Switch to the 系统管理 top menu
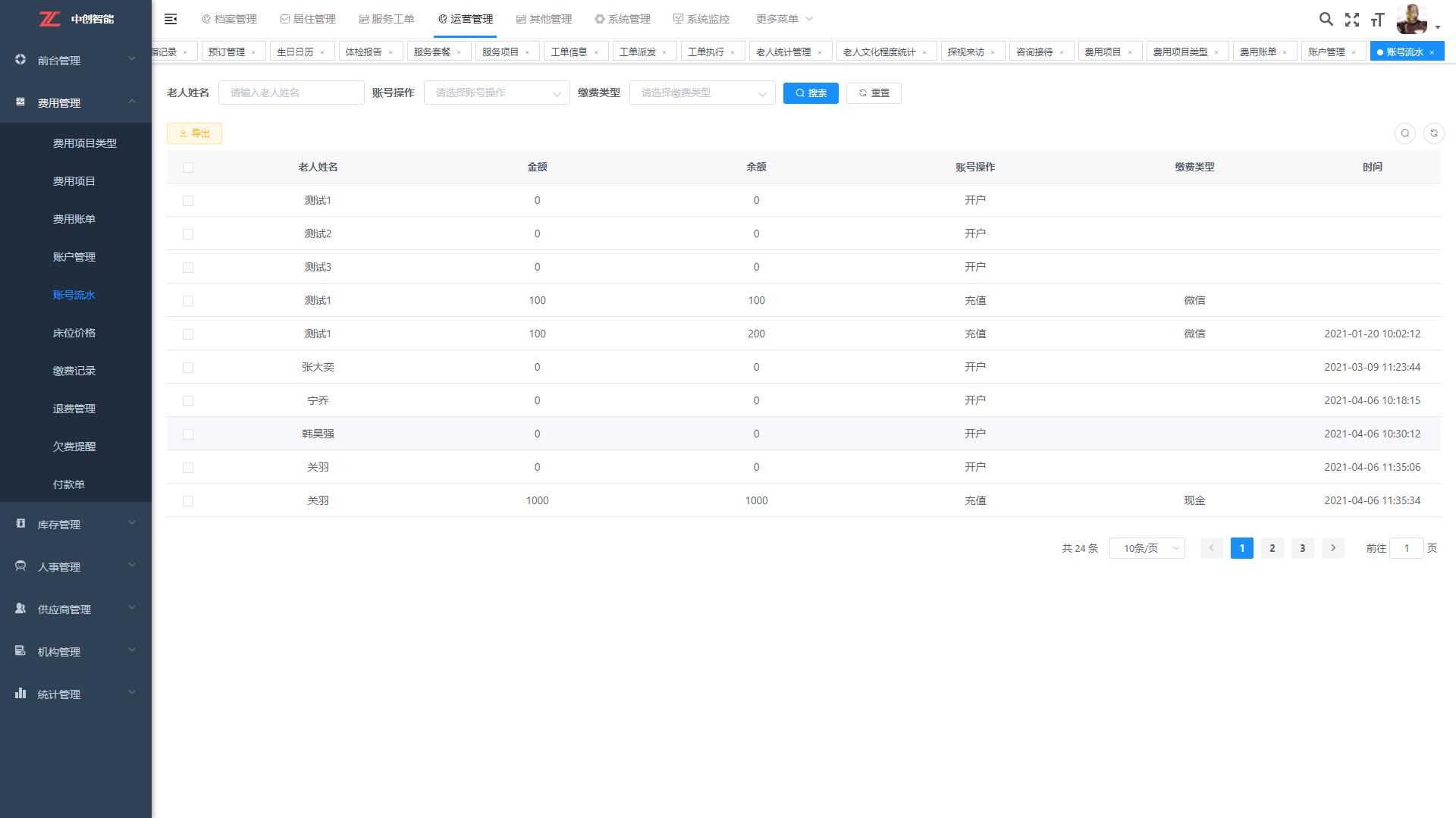This screenshot has width=1456, height=818. 622,19
